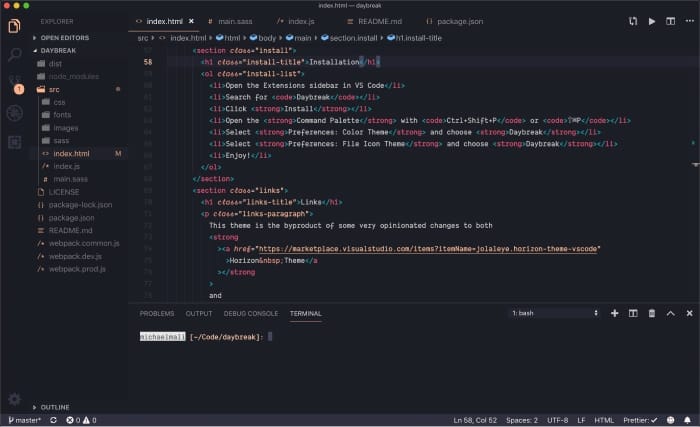700x427 pixels.
Task: Close the terminal panel
Action: 689,313
